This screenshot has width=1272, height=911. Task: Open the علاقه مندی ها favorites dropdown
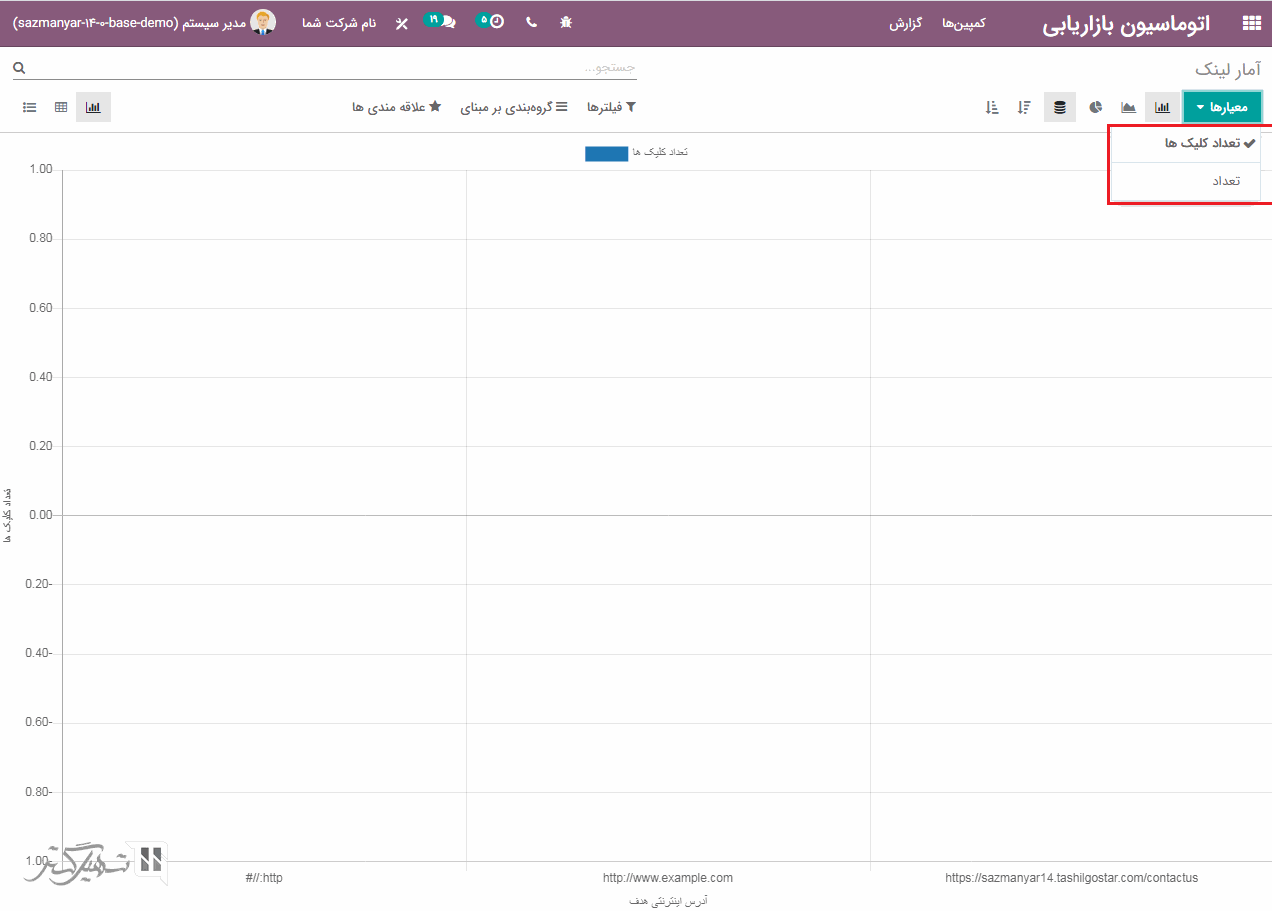[x=396, y=107]
